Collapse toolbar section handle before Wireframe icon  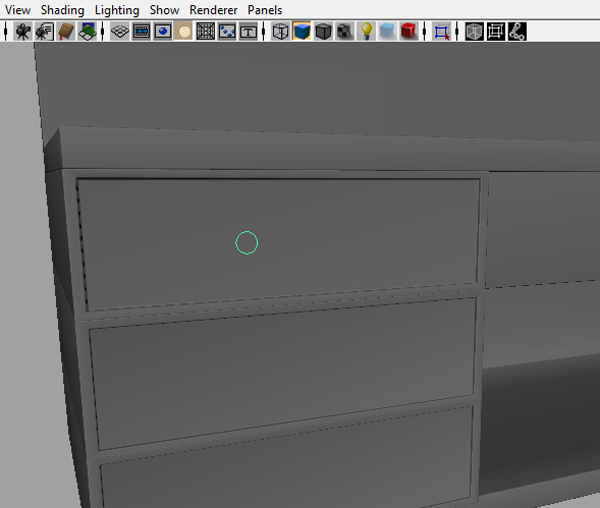pos(263,31)
